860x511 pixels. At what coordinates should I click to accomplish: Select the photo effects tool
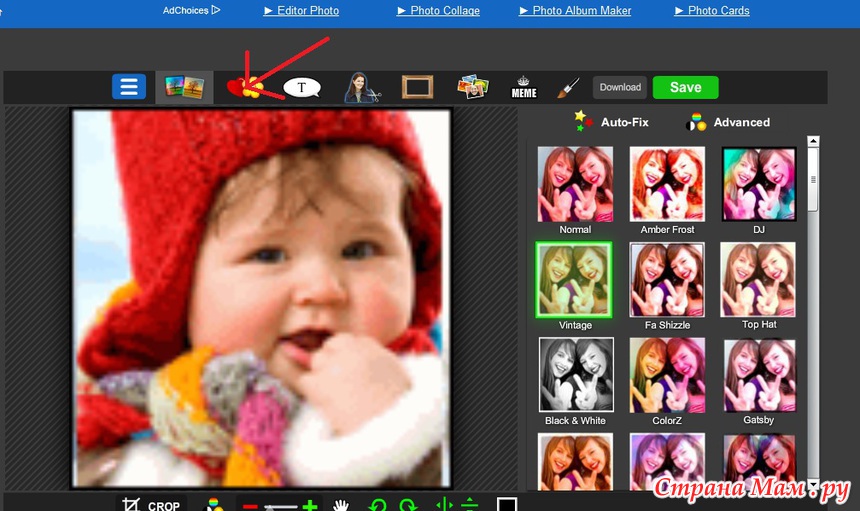click(184, 87)
